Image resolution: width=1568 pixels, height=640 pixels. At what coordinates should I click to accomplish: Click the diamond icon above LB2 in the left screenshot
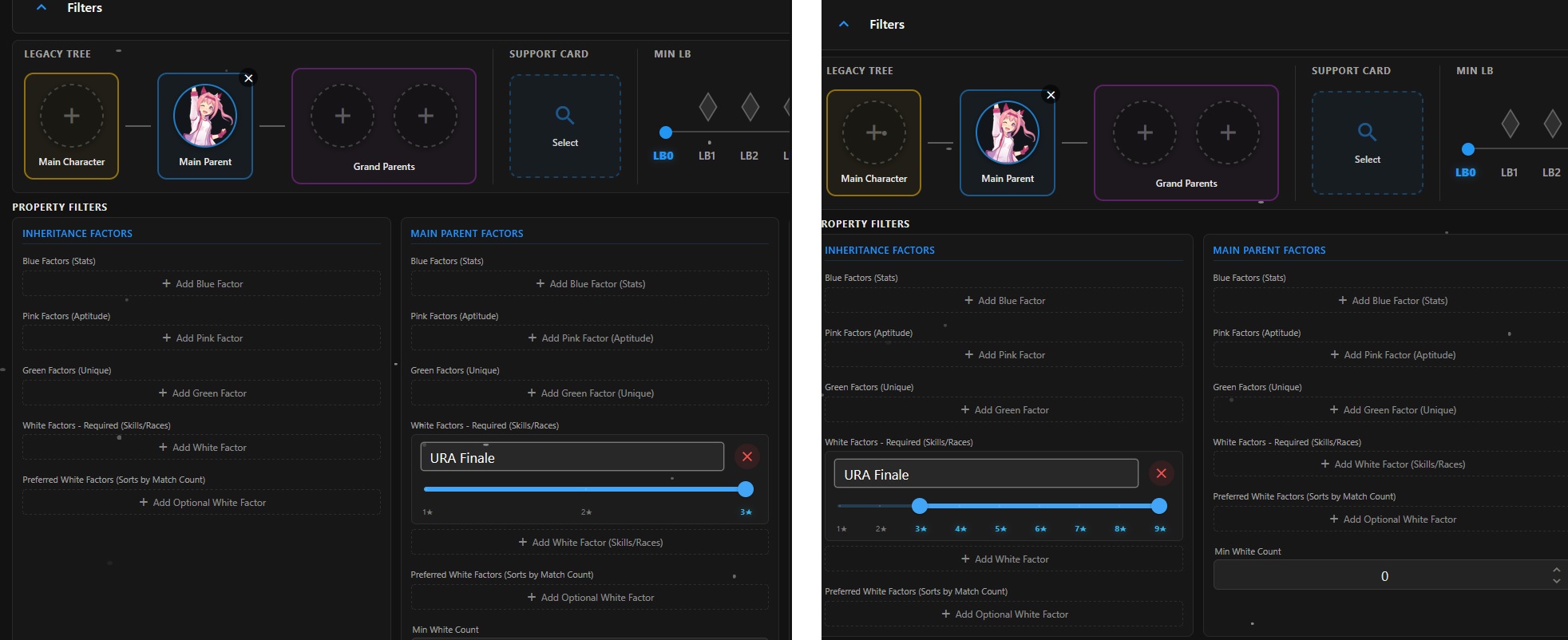click(x=750, y=106)
